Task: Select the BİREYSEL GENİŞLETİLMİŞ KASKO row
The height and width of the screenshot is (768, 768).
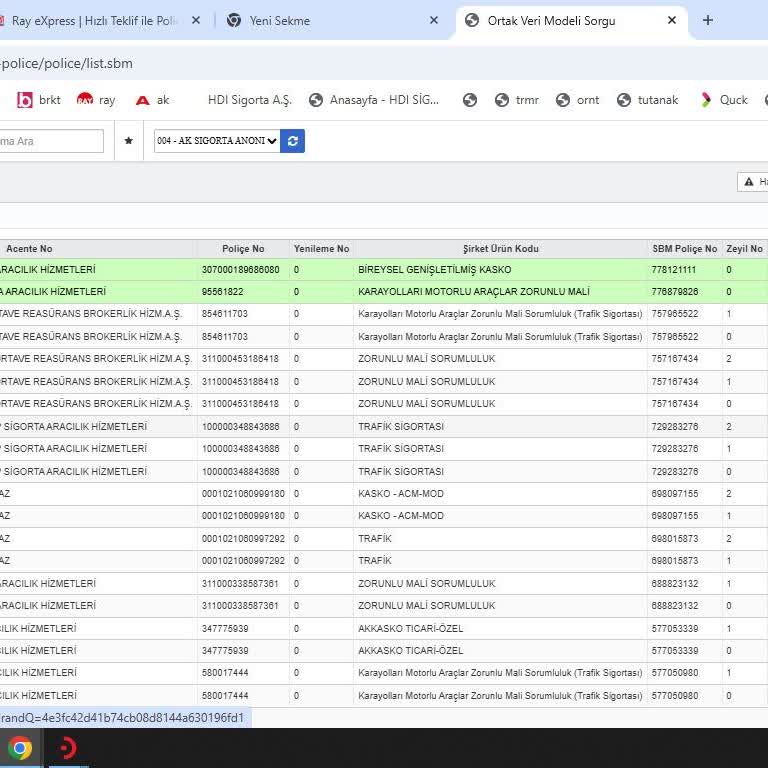Action: [x=434, y=270]
